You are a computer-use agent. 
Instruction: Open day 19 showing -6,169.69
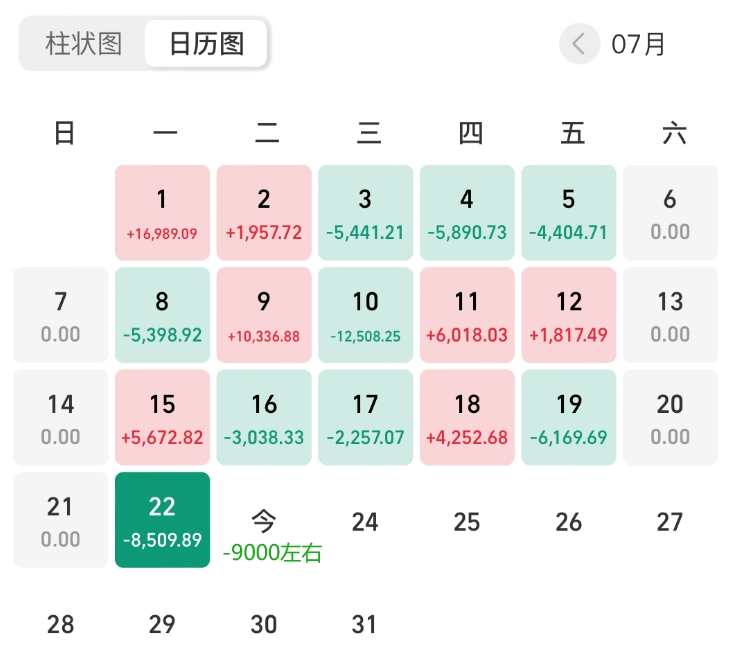(x=569, y=417)
